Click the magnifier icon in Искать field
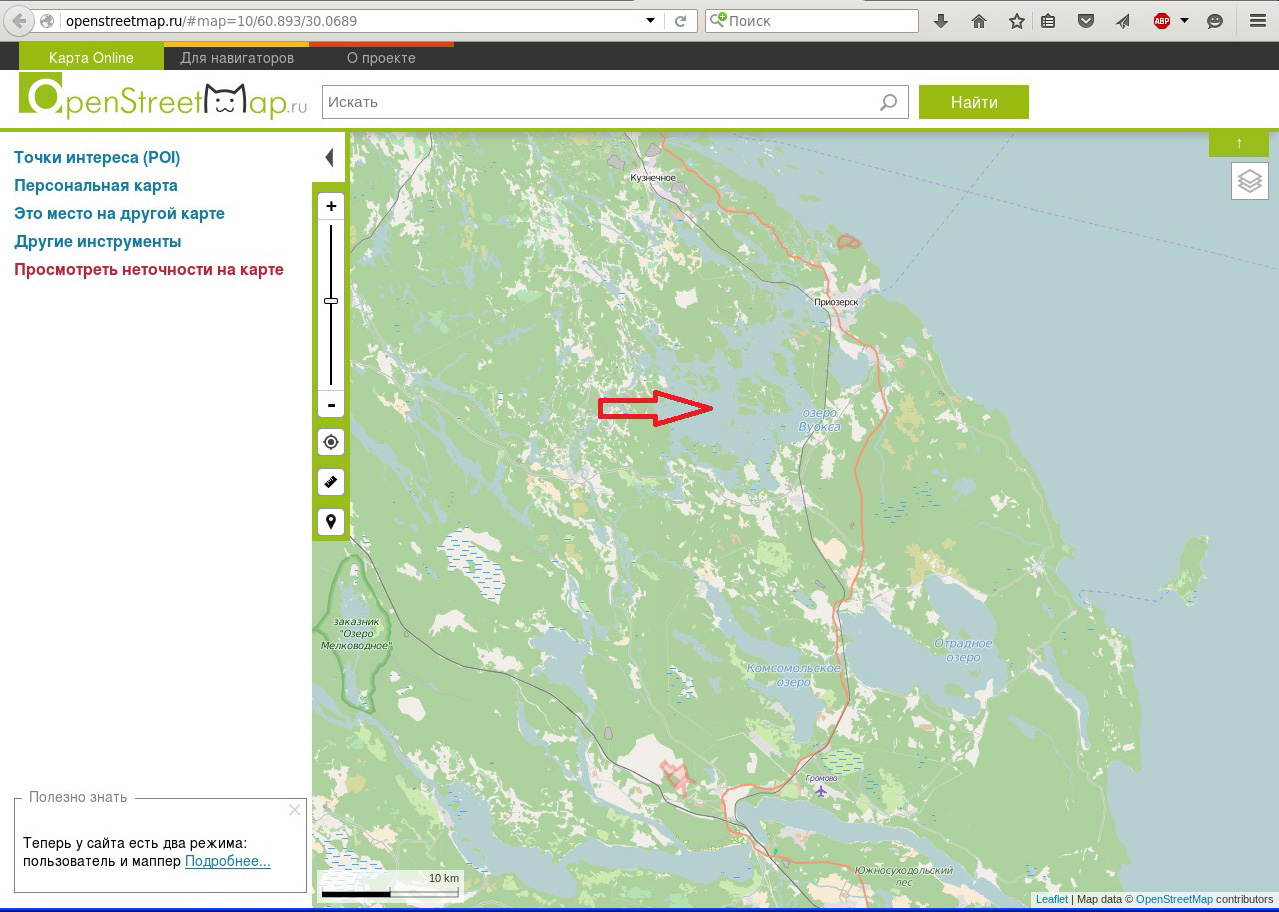 click(888, 102)
